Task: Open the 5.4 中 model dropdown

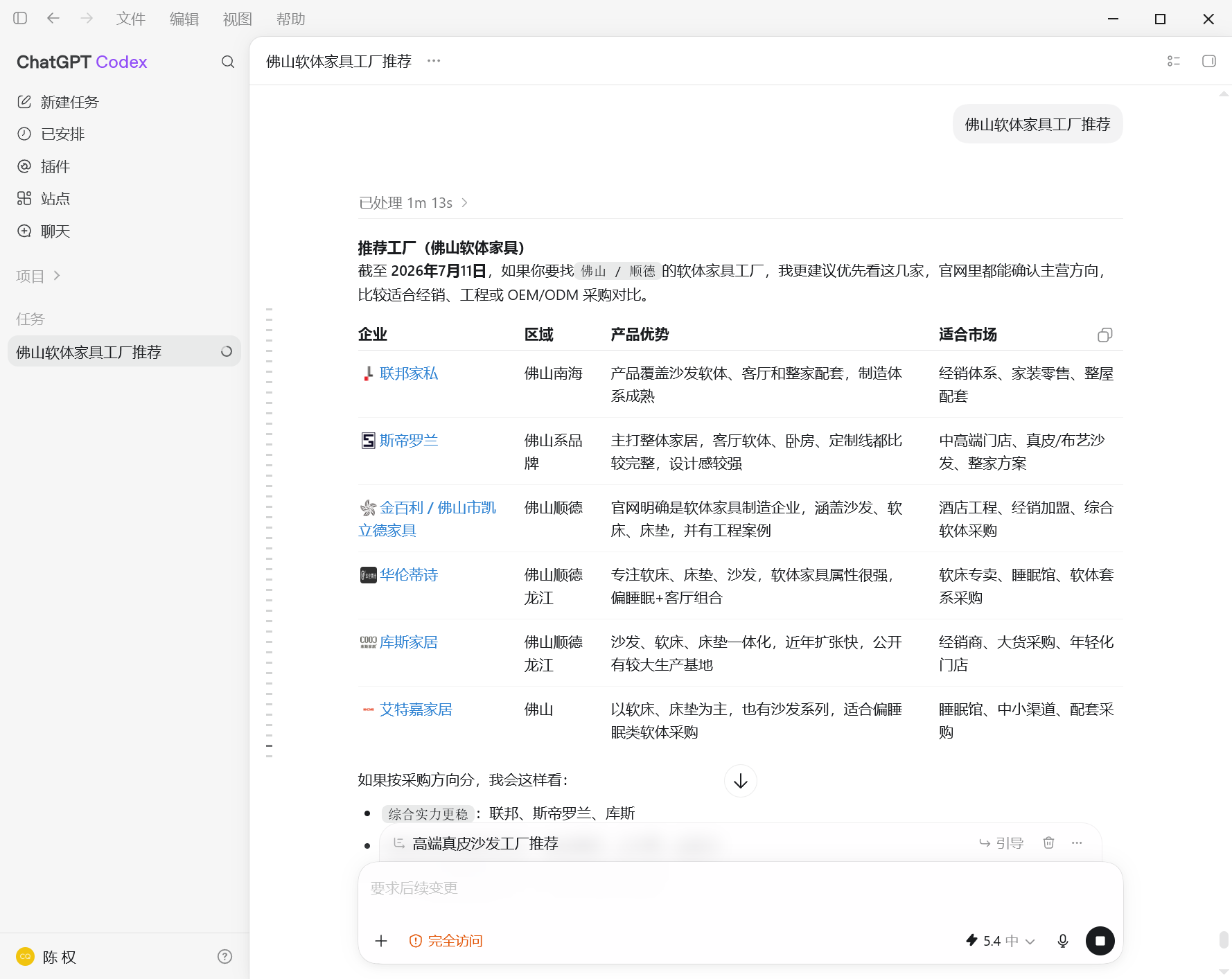Action: (x=1000, y=941)
